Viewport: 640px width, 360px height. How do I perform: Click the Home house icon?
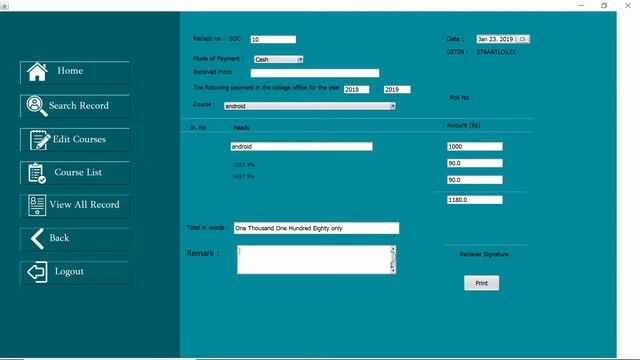click(37, 71)
